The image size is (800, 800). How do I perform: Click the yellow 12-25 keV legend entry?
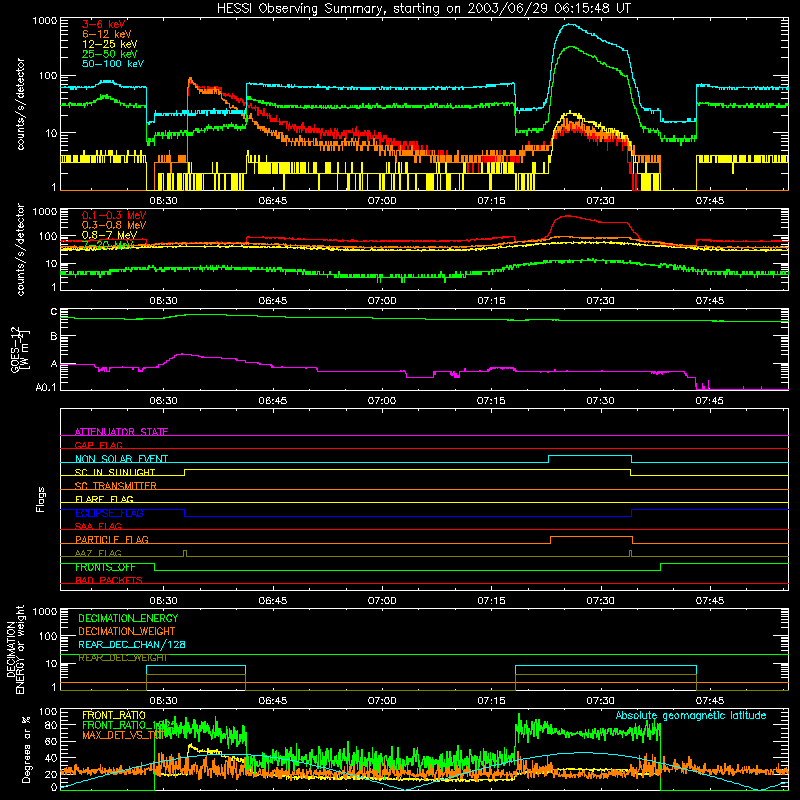tap(110, 44)
